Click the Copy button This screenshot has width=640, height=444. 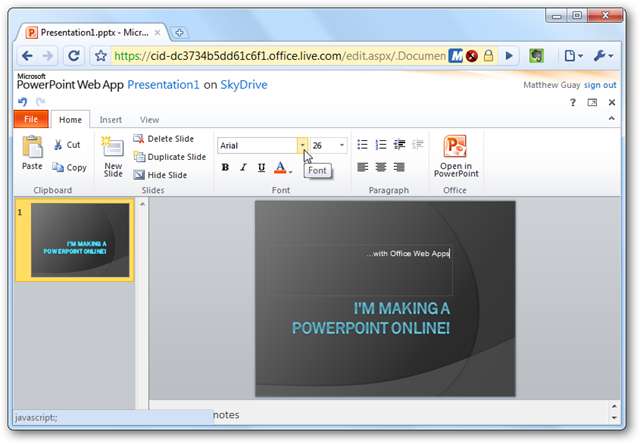(x=69, y=167)
